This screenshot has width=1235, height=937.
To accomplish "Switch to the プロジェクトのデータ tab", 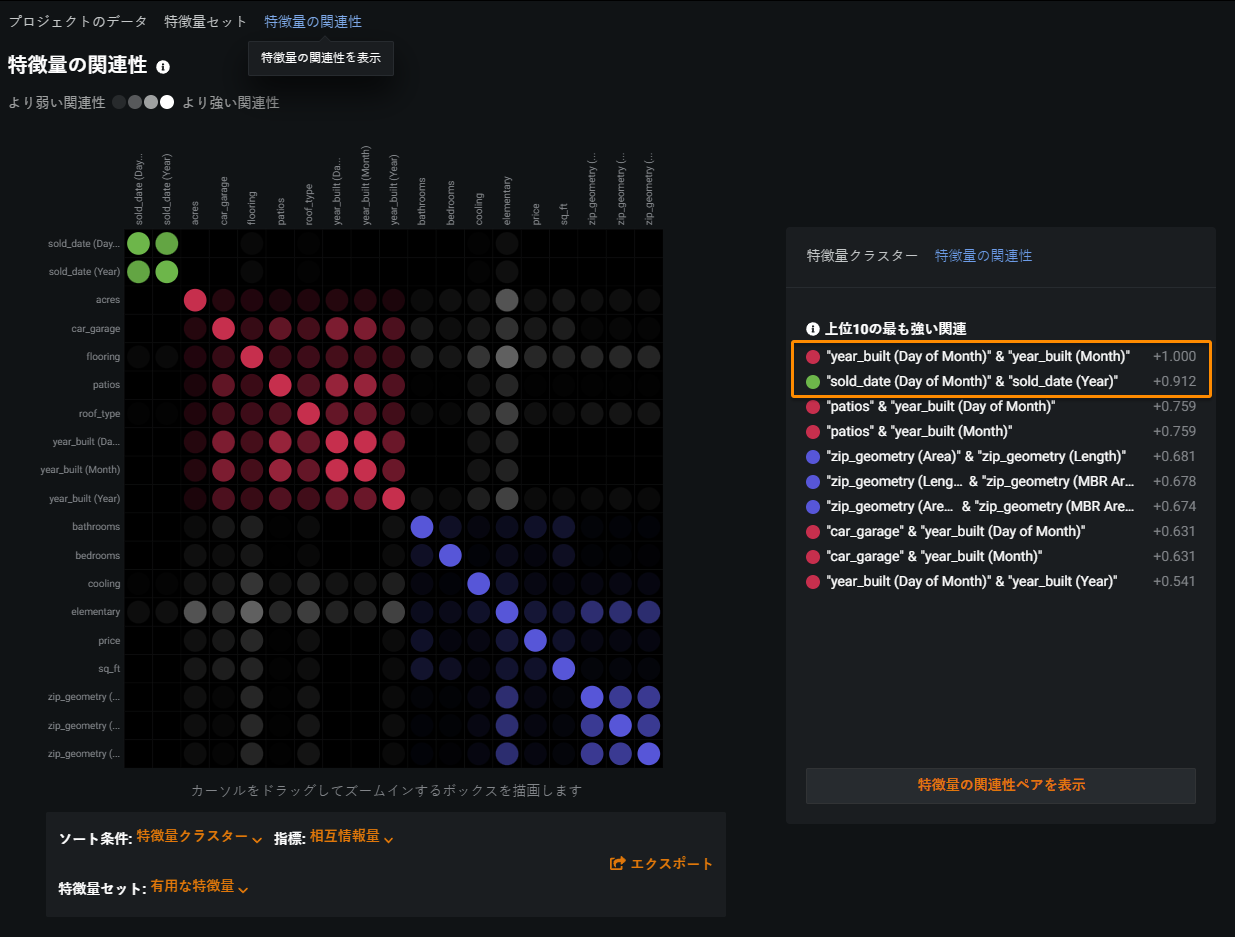I will (x=77, y=21).
